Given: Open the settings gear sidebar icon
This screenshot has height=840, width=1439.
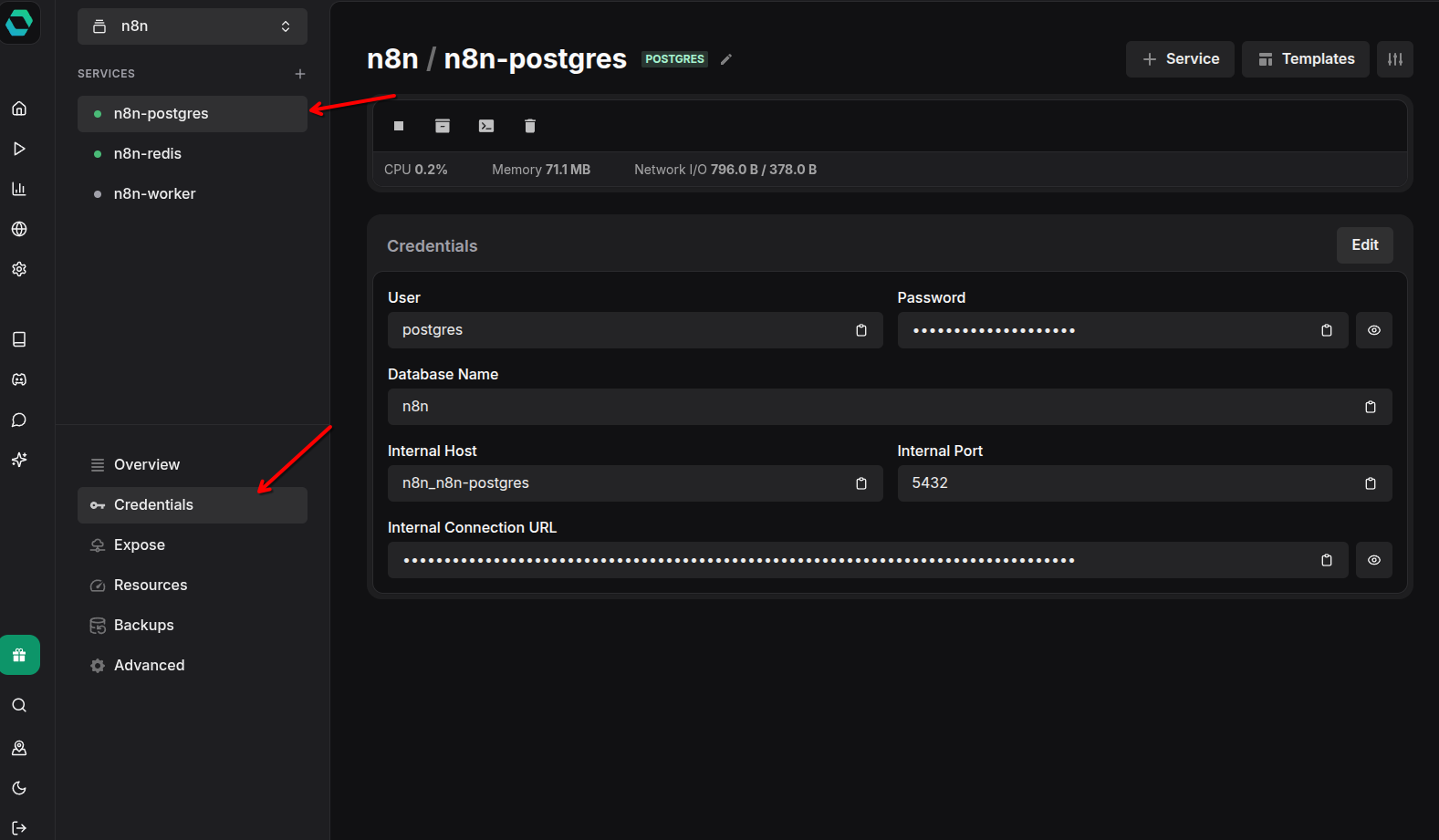Looking at the screenshot, I should [x=19, y=269].
